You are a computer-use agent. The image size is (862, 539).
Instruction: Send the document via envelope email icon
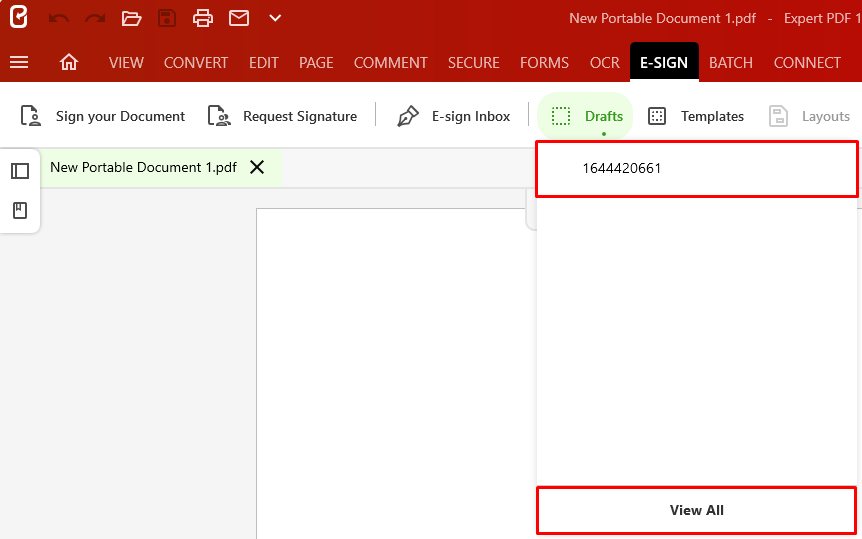click(x=239, y=18)
